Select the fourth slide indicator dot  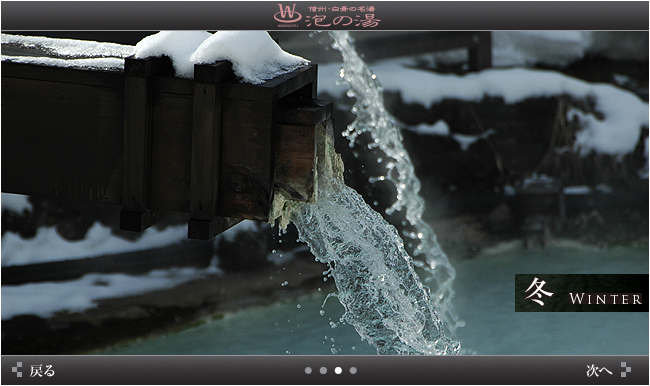coord(353,370)
